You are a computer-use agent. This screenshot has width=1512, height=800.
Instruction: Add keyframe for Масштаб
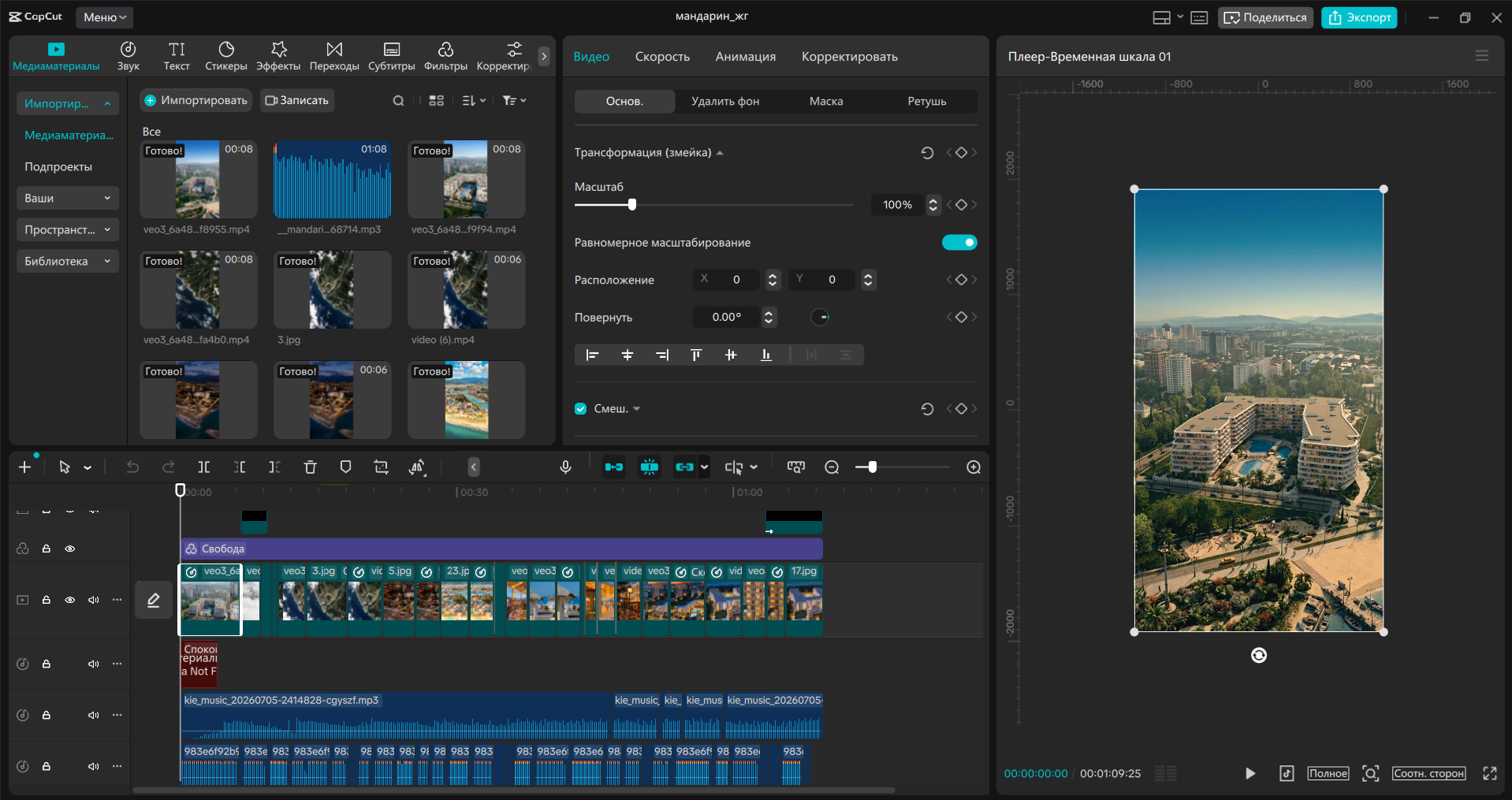click(961, 205)
